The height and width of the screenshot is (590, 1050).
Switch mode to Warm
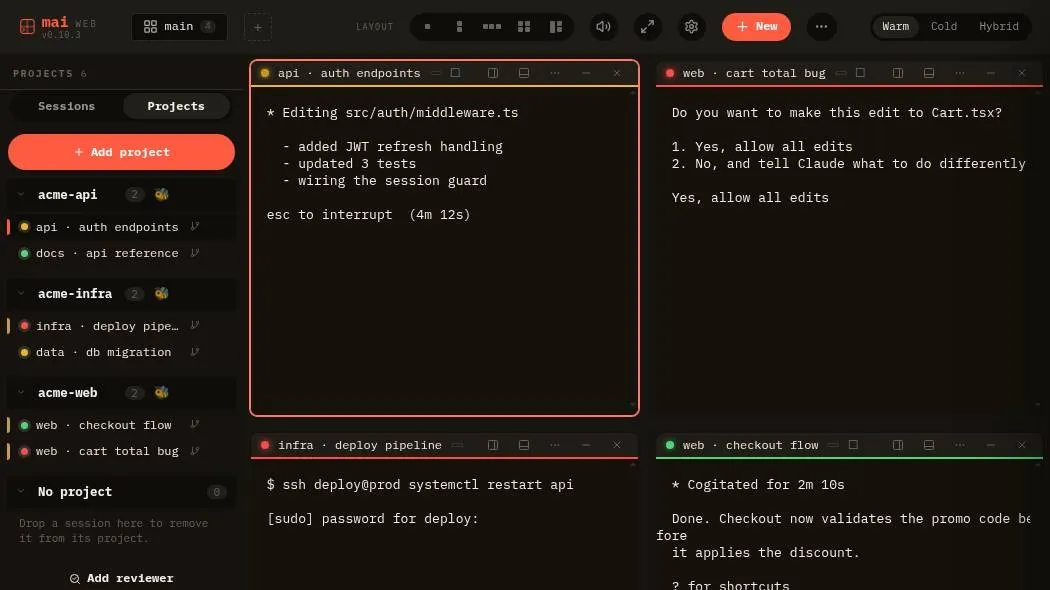coord(895,27)
